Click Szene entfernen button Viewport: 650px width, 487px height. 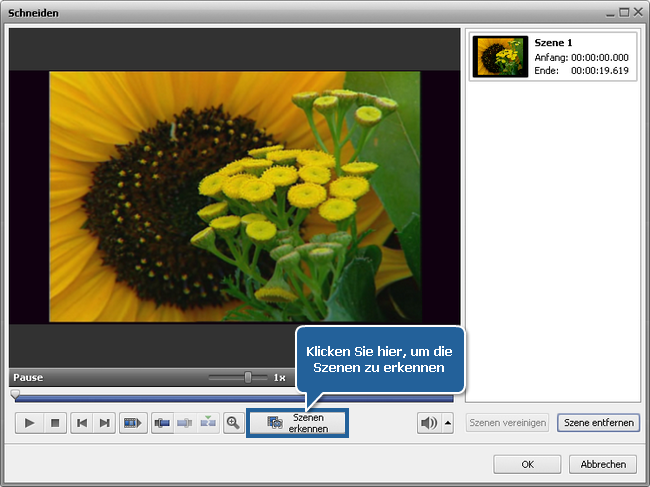598,423
